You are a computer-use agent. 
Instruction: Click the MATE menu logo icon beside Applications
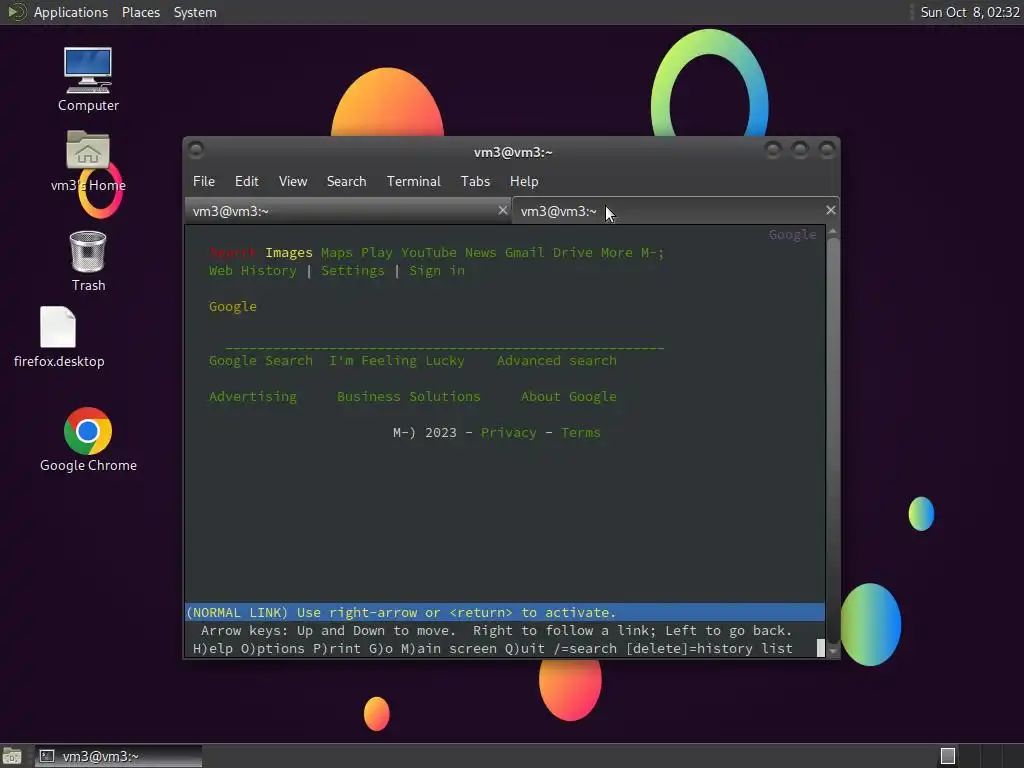pyautogui.click(x=16, y=12)
